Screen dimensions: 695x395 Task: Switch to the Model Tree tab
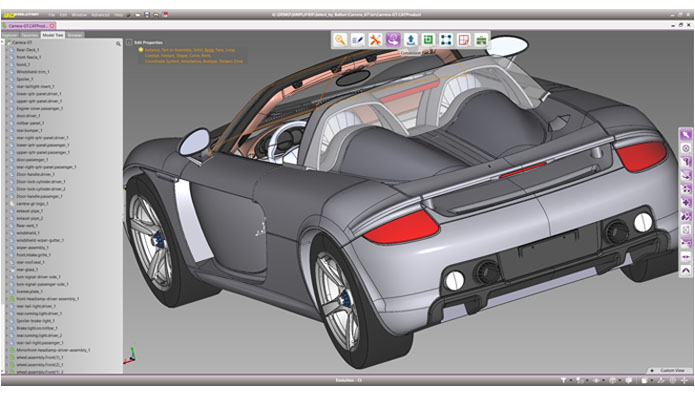click(53, 35)
